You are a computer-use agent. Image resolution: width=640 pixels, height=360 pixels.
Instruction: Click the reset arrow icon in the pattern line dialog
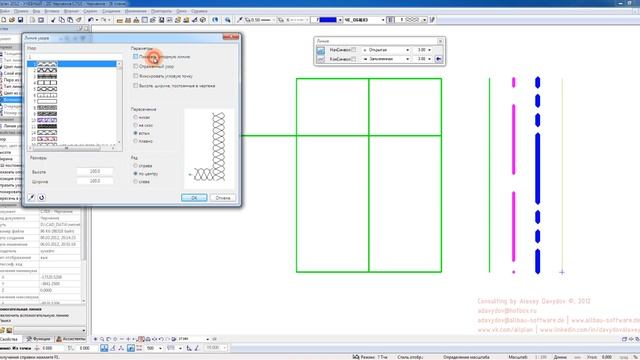tap(42, 198)
